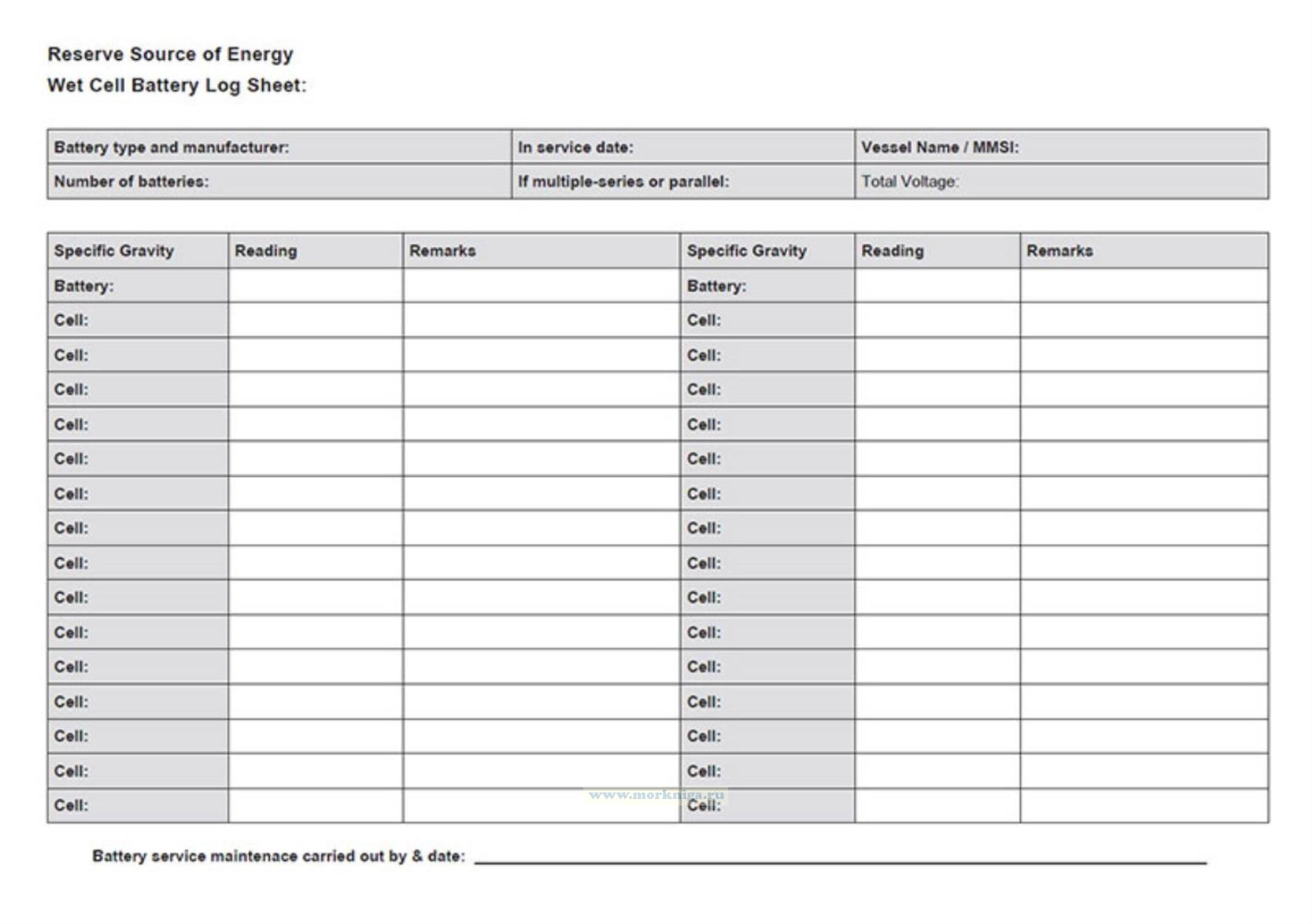Click the Reserve Source of Energy title
The width and height of the screenshot is (1312, 924).
pos(171,54)
